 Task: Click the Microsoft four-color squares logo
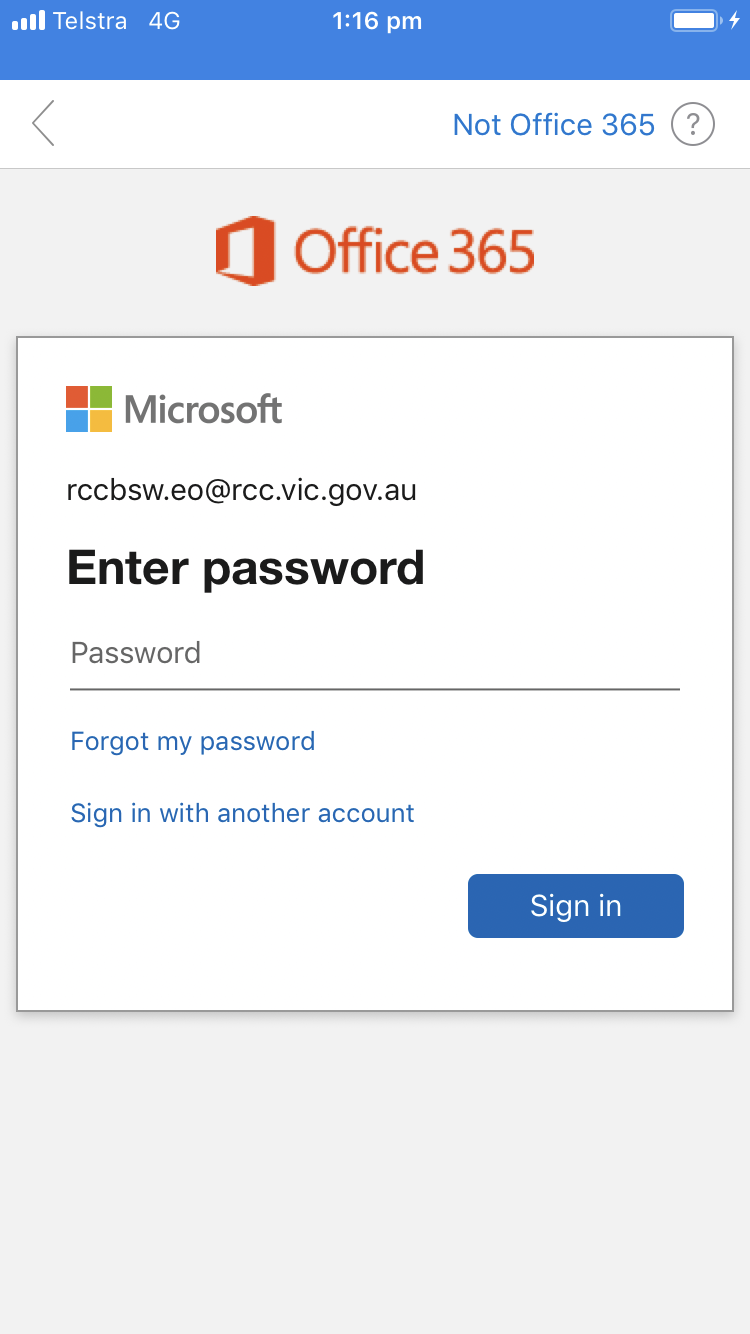89,409
